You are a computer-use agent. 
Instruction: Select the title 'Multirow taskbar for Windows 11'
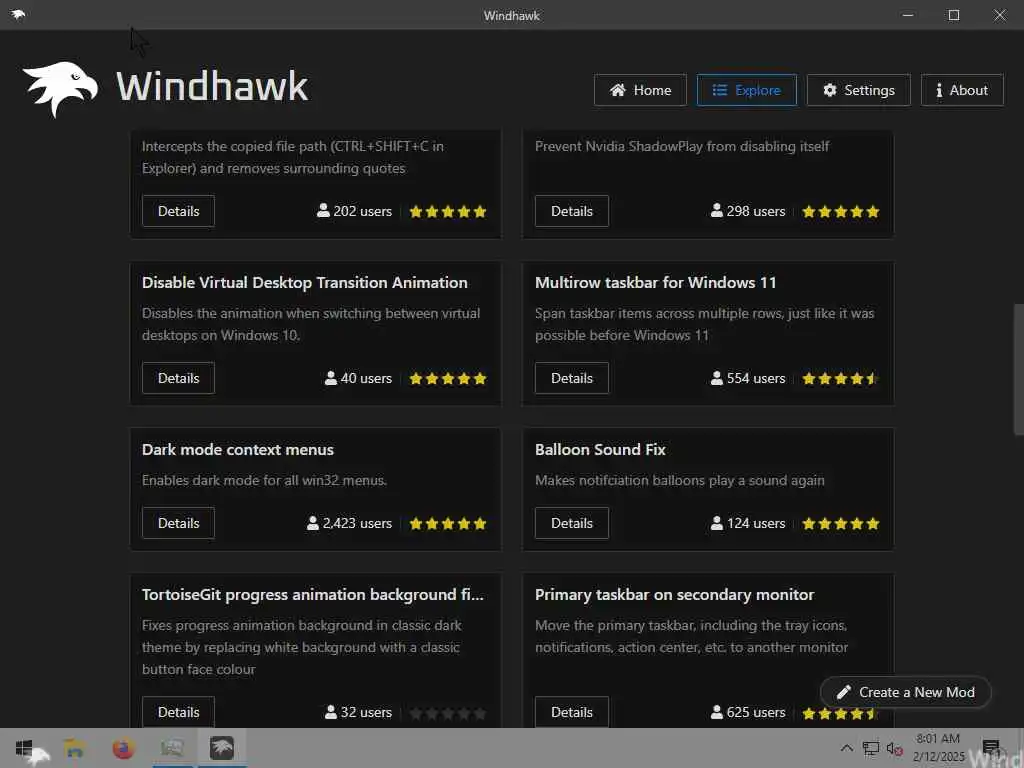[656, 283]
